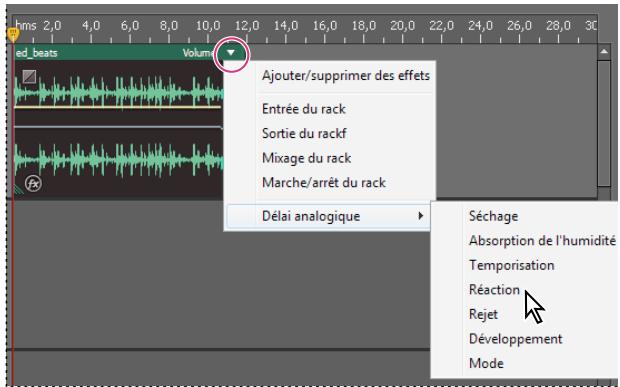Select Absorption de l'humidité
Viewport: 620px width, 387px height.
(x=542, y=241)
